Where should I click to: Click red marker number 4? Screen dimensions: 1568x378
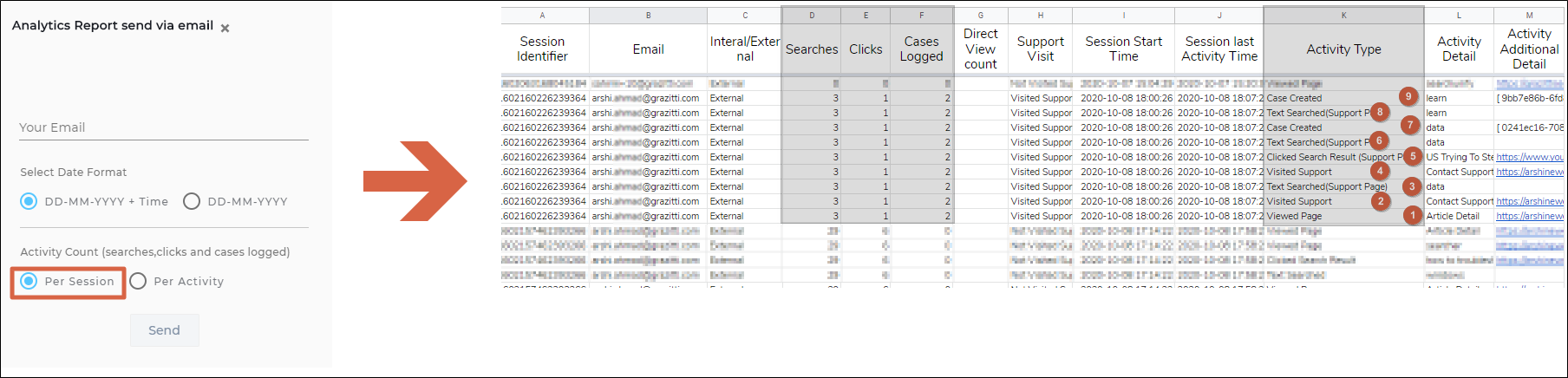point(1380,172)
